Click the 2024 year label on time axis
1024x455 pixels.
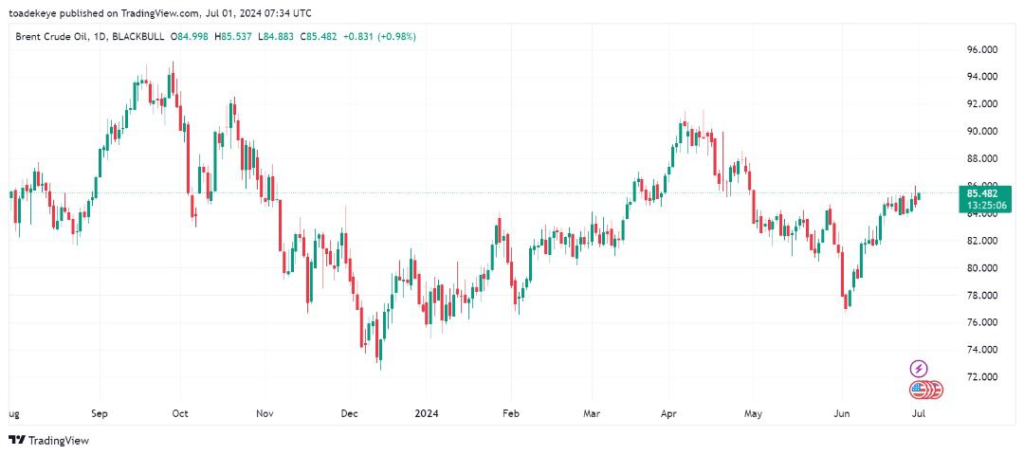tap(427, 411)
